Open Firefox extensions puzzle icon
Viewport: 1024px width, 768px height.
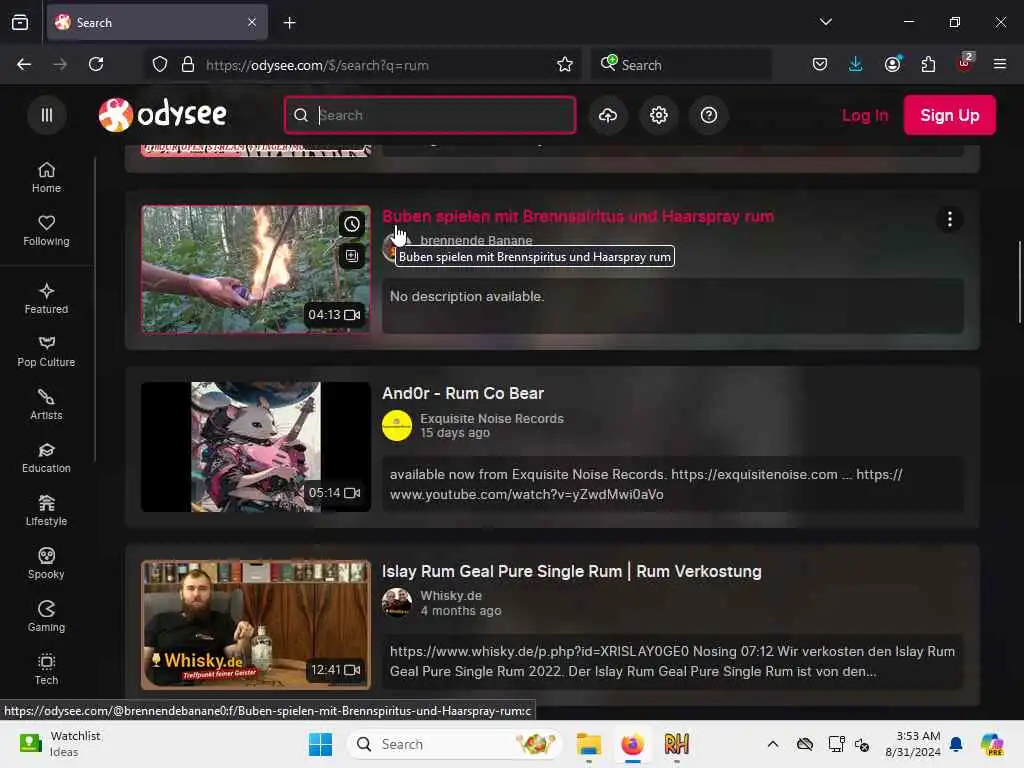point(928,64)
